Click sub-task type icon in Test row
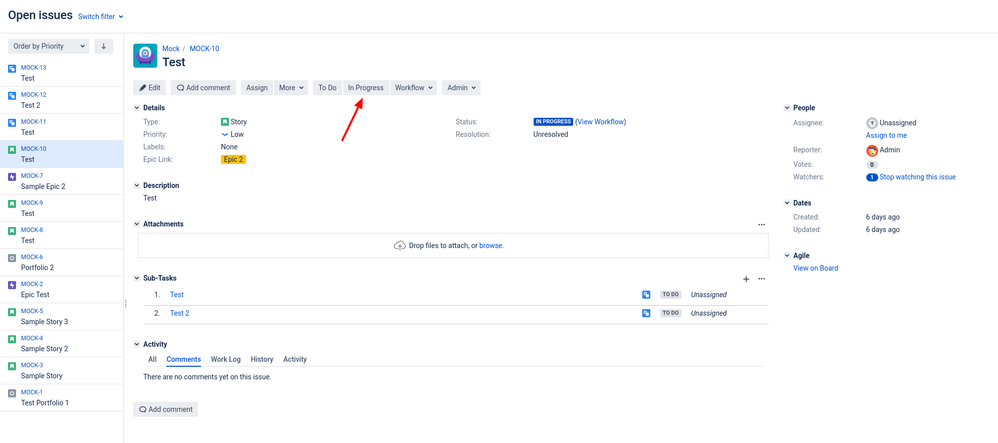The image size is (998, 443). pos(646,295)
